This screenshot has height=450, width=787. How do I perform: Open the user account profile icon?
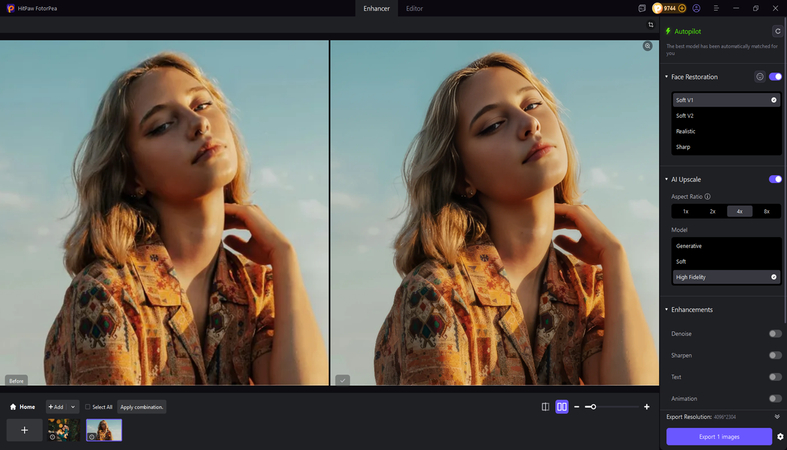695,8
